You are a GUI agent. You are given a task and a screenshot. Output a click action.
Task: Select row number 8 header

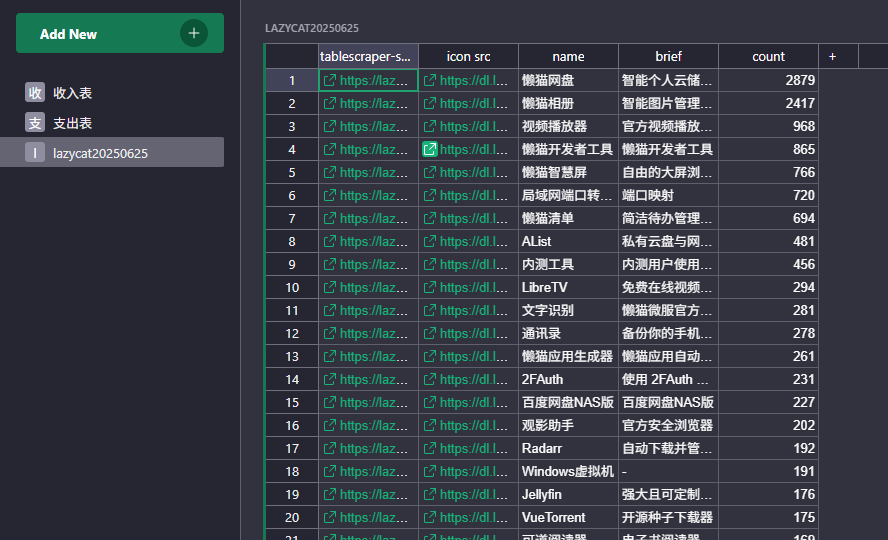[x=292, y=242]
